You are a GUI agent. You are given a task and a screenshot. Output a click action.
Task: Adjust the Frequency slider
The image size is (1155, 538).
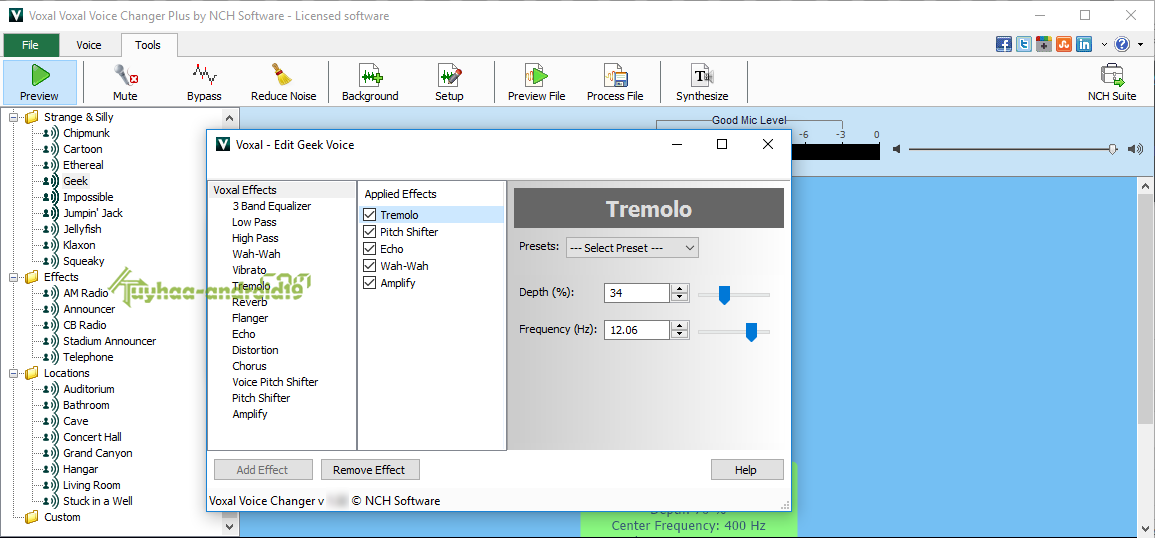pyautogui.click(x=751, y=332)
